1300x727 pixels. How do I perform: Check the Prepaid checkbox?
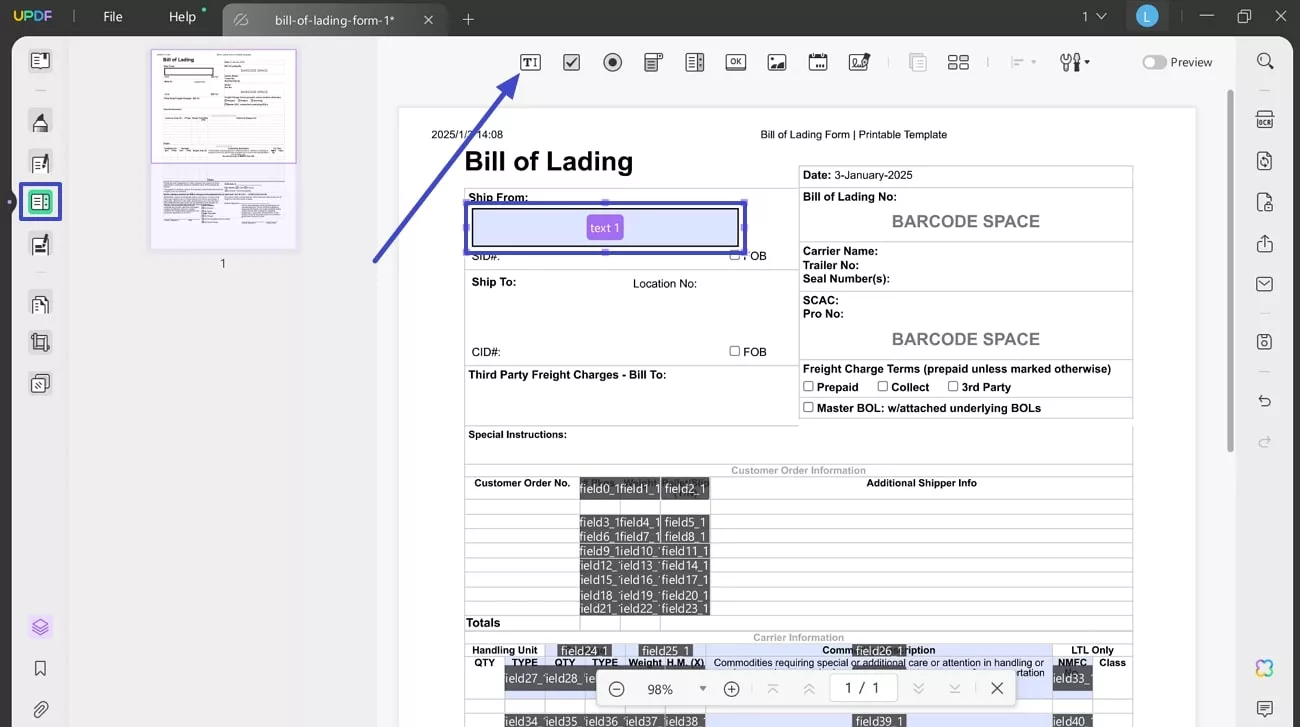click(808, 387)
